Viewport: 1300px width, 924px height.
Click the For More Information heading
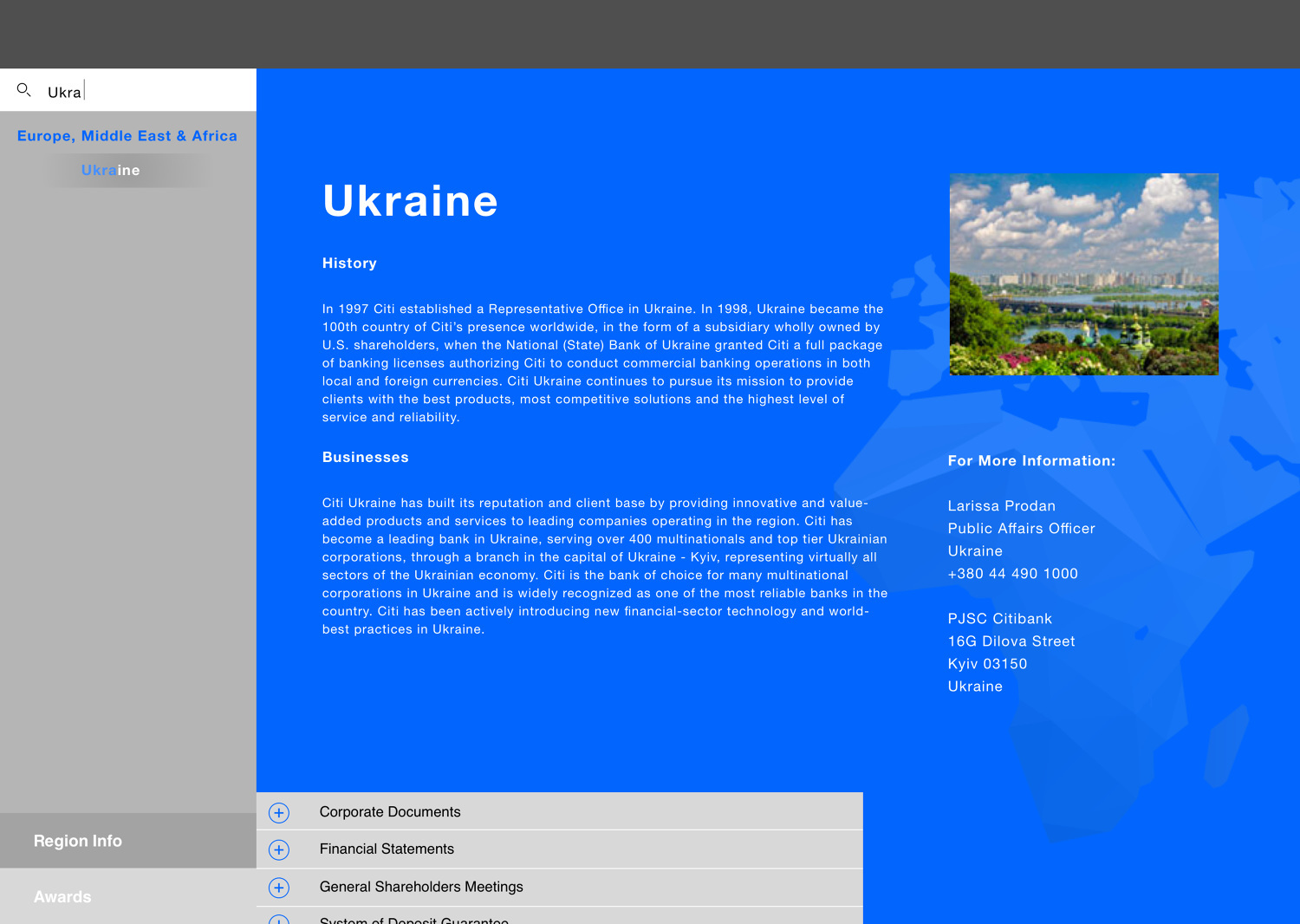(1031, 461)
